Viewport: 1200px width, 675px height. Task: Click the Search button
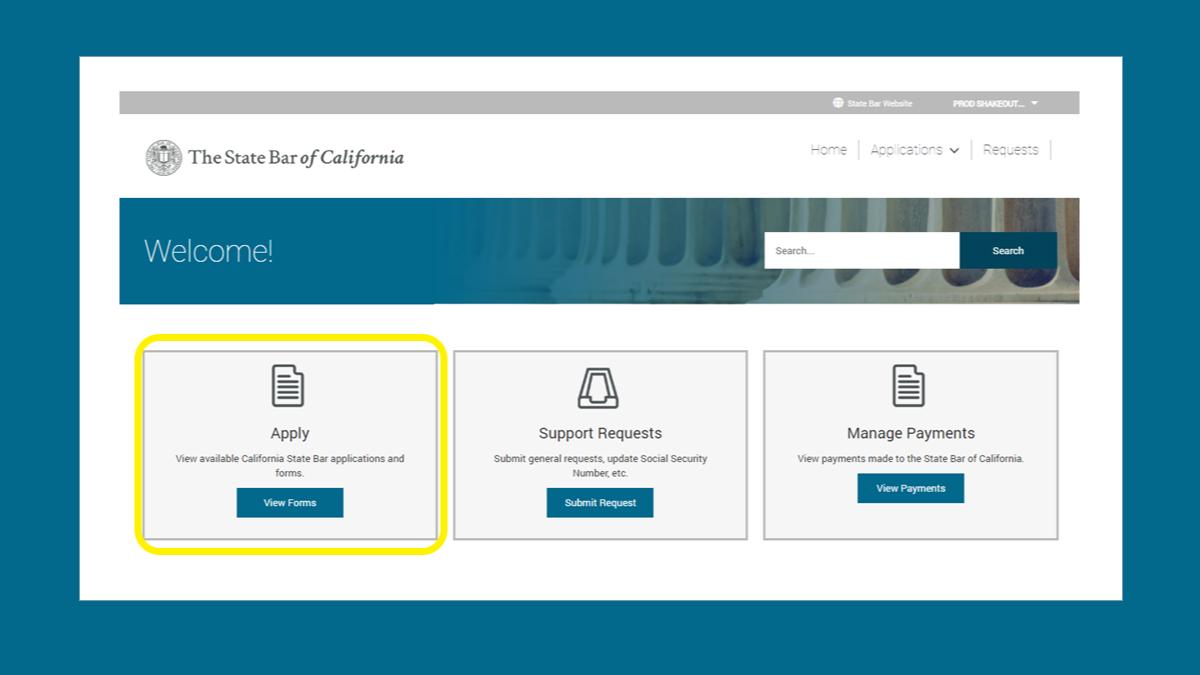(x=1008, y=251)
